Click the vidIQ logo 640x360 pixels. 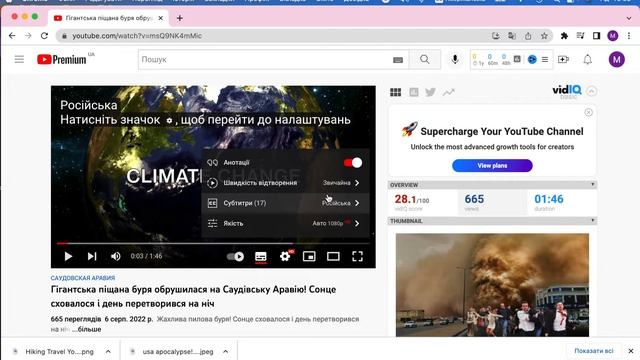pyautogui.click(x=567, y=91)
